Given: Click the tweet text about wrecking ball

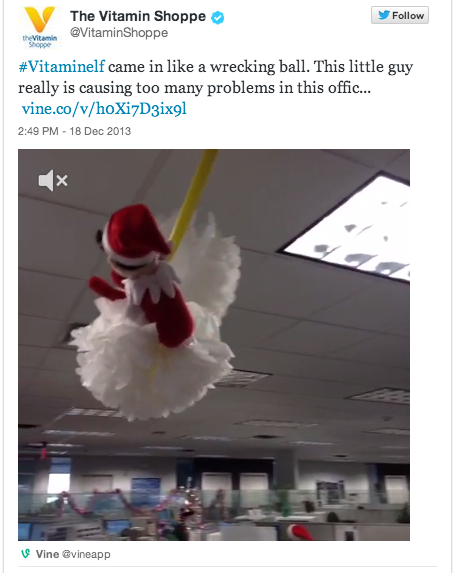Looking at the screenshot, I should click(x=216, y=77).
